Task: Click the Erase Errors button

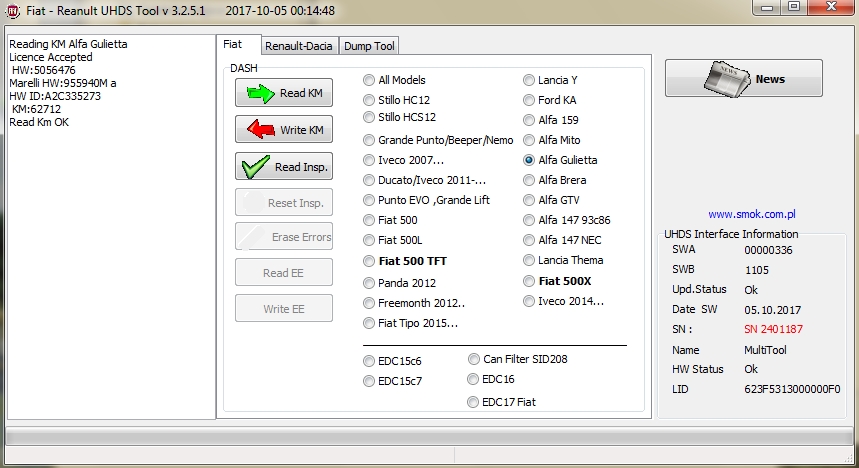Action: (x=284, y=237)
